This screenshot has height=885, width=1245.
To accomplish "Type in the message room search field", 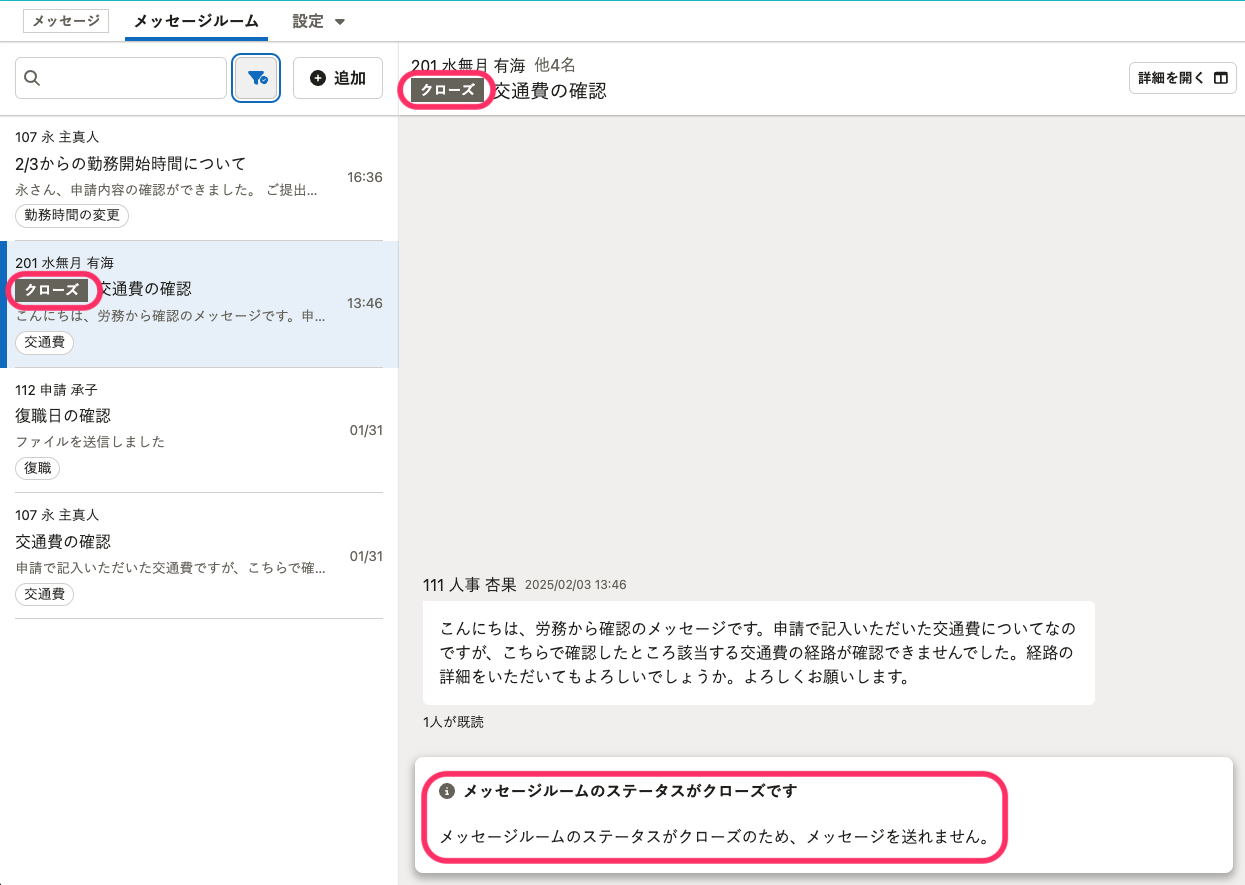I will [x=130, y=78].
